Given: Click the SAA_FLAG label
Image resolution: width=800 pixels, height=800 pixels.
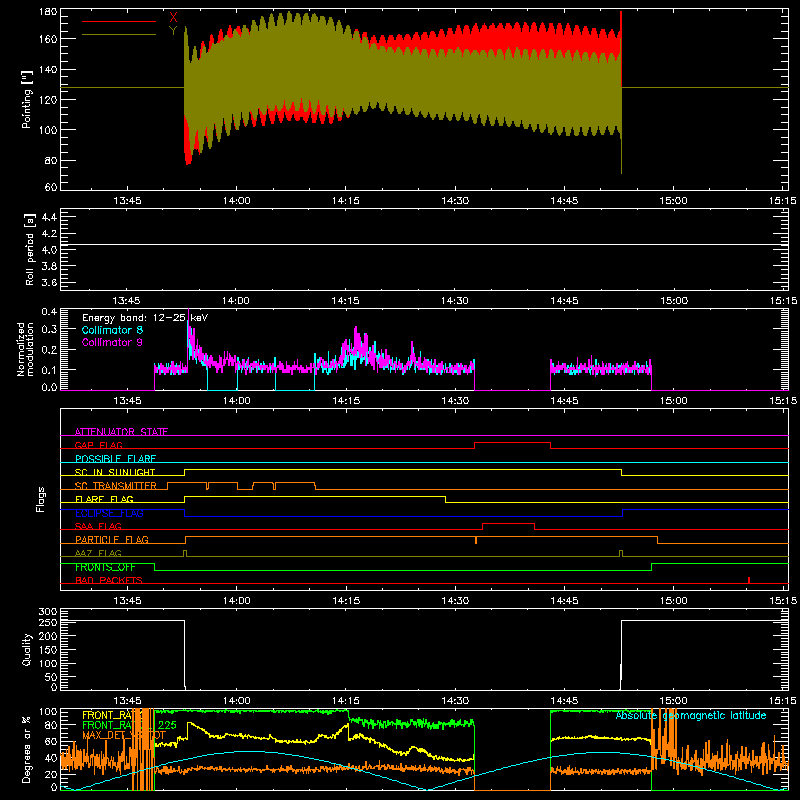Looking at the screenshot, I should click(98, 526).
